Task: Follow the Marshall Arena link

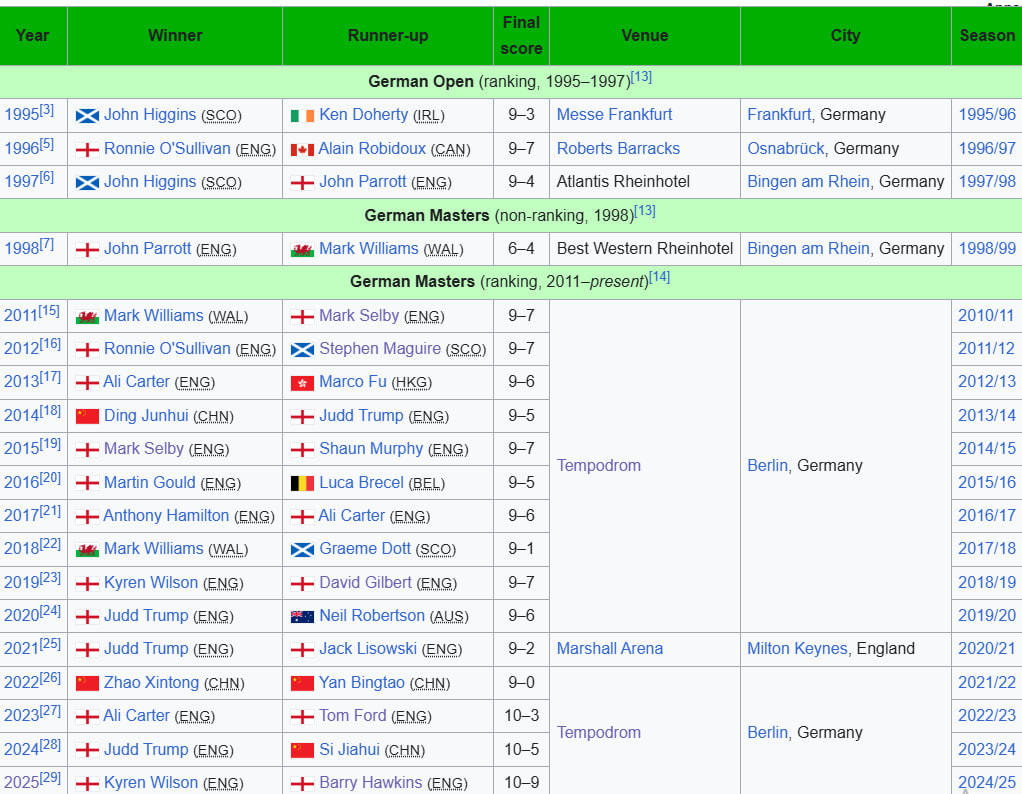Action: pyautogui.click(x=609, y=649)
